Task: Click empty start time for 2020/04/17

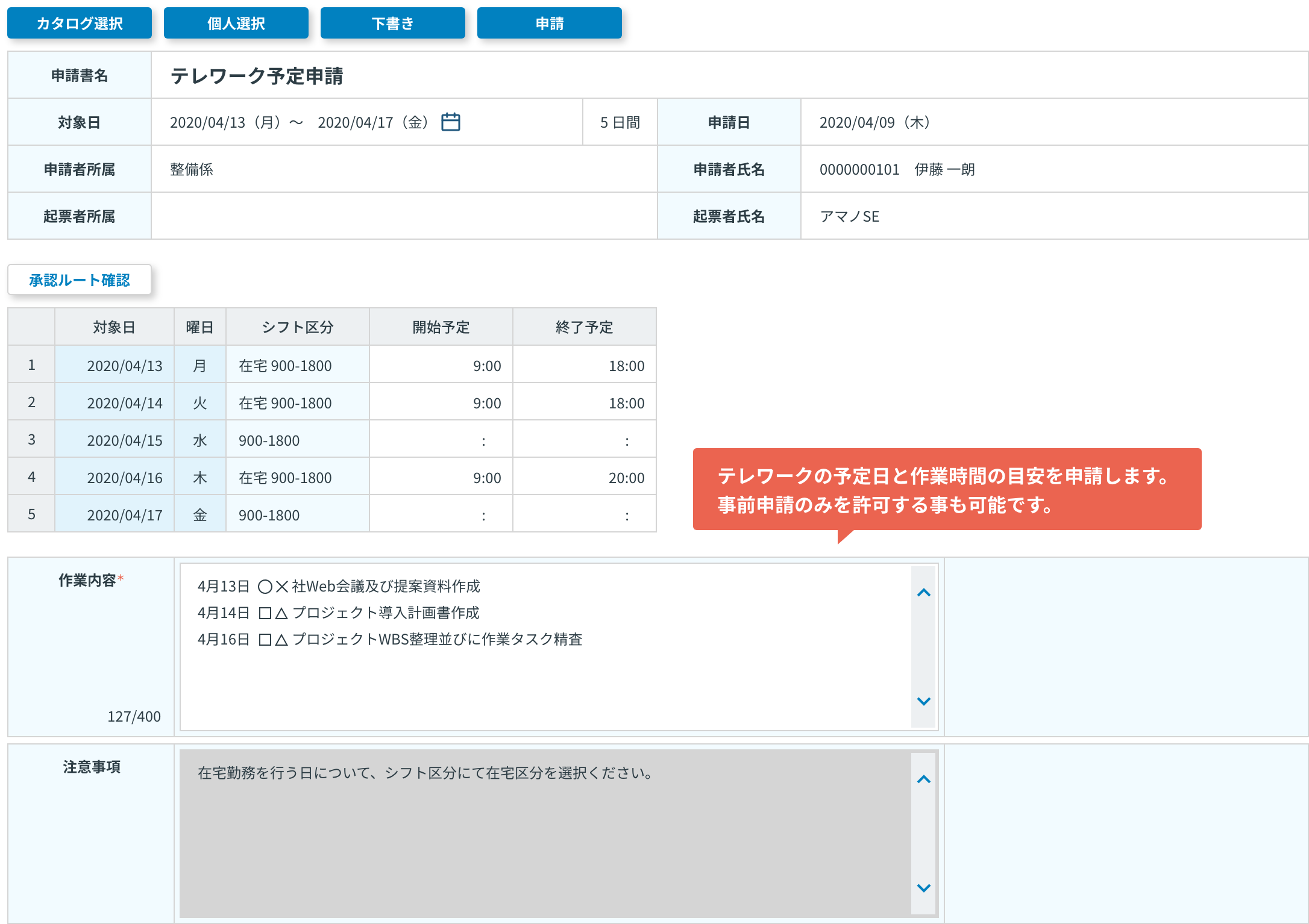Action: click(441, 514)
